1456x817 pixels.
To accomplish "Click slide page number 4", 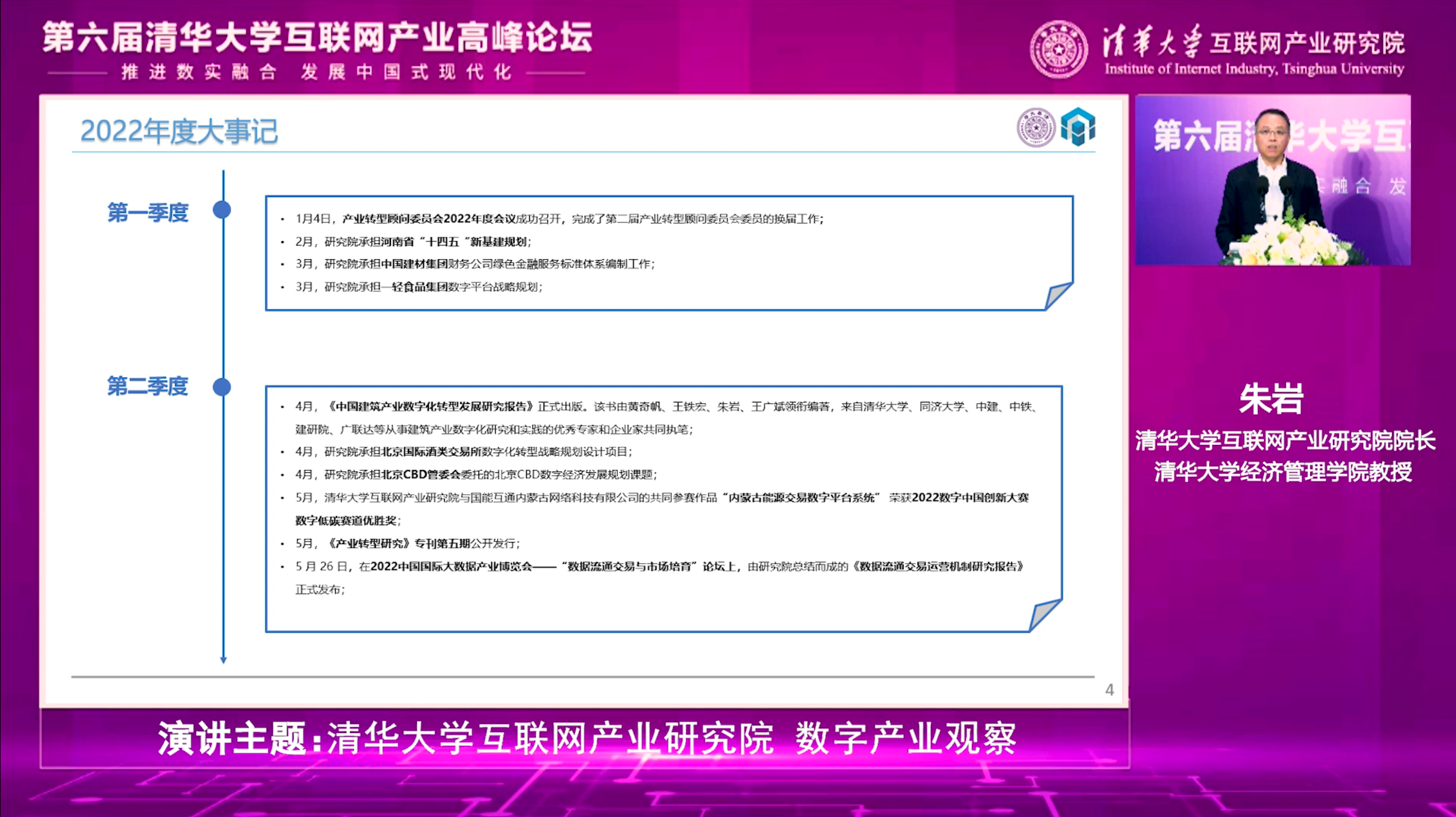I will point(1109,689).
